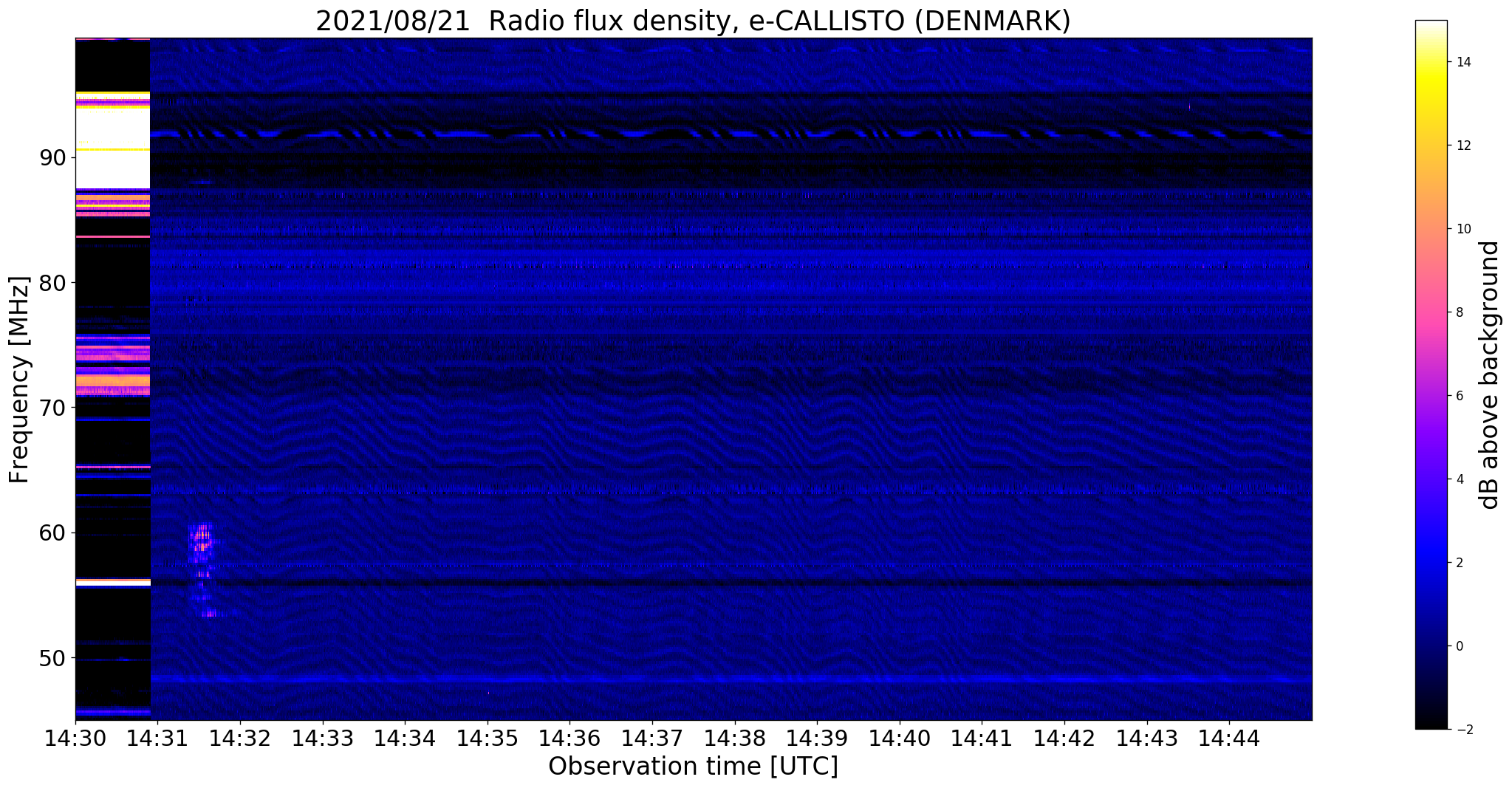Click the 14:30 time tick label

(75, 738)
